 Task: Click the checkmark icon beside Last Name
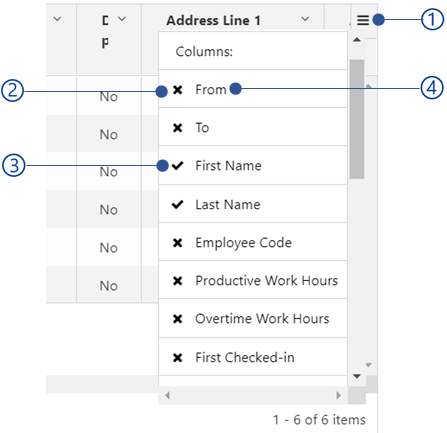point(178,204)
